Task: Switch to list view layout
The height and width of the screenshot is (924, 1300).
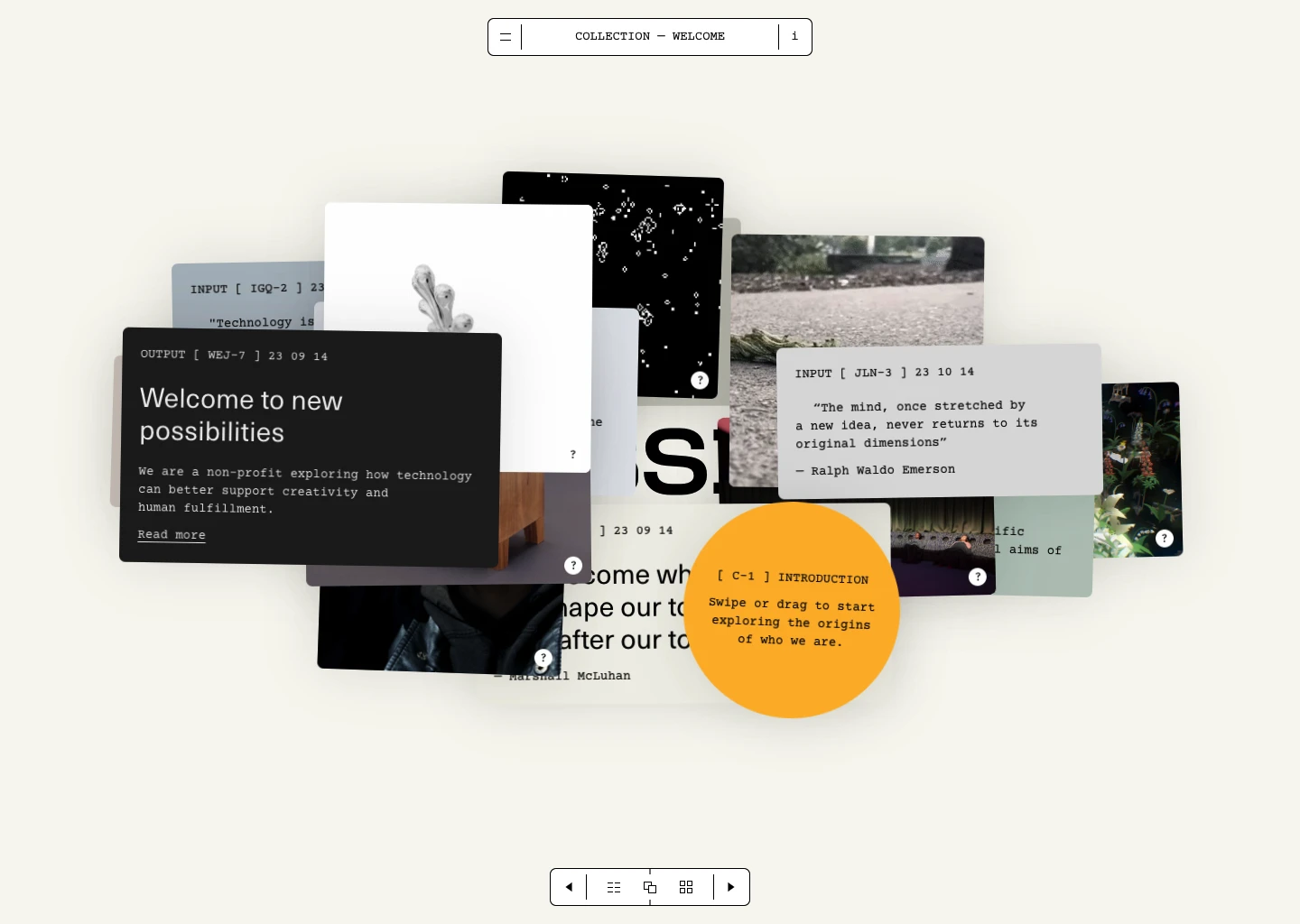Action: (x=614, y=887)
